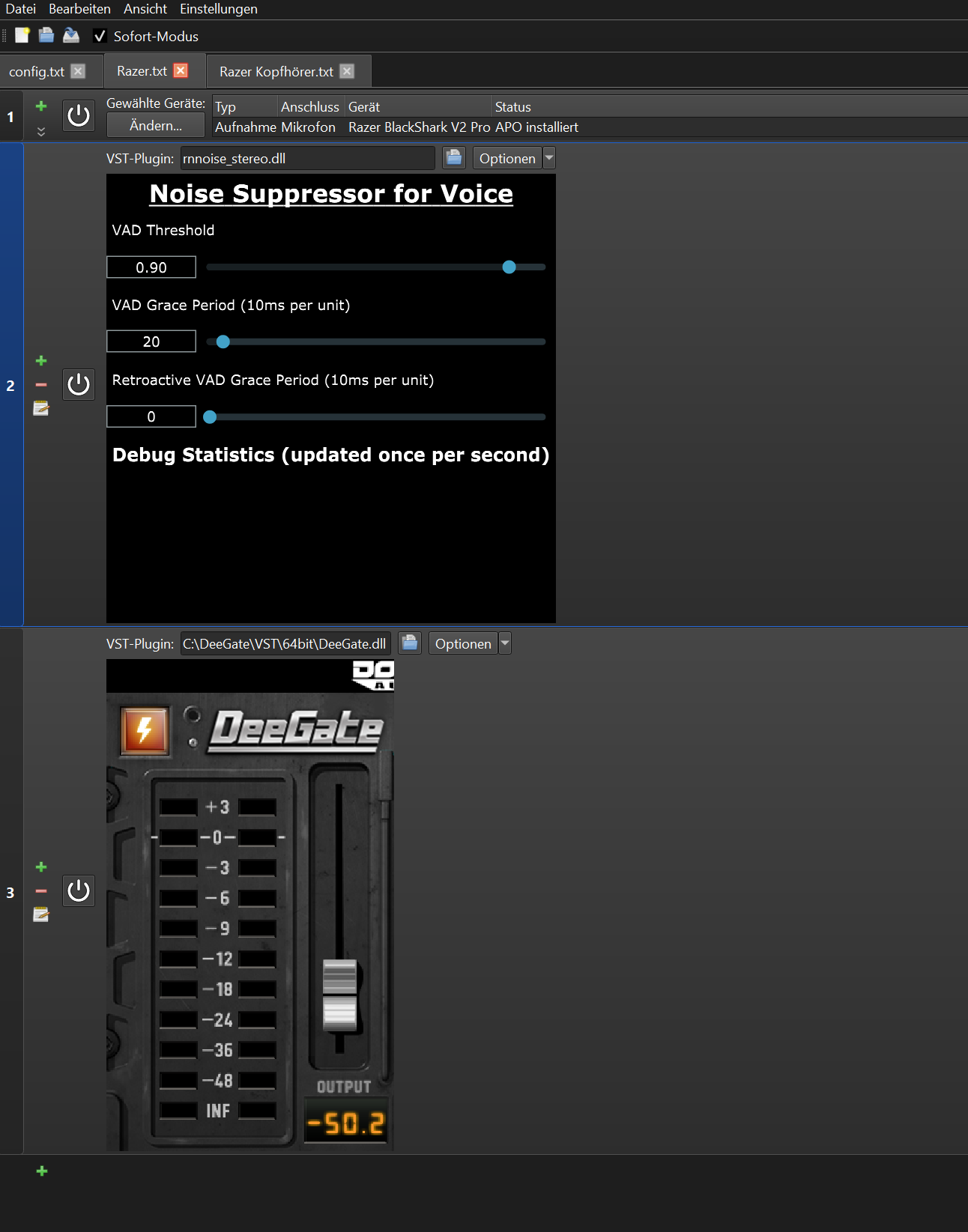Click Optionen button for DeeGate plugin
This screenshot has height=1232, width=968.
[x=463, y=643]
